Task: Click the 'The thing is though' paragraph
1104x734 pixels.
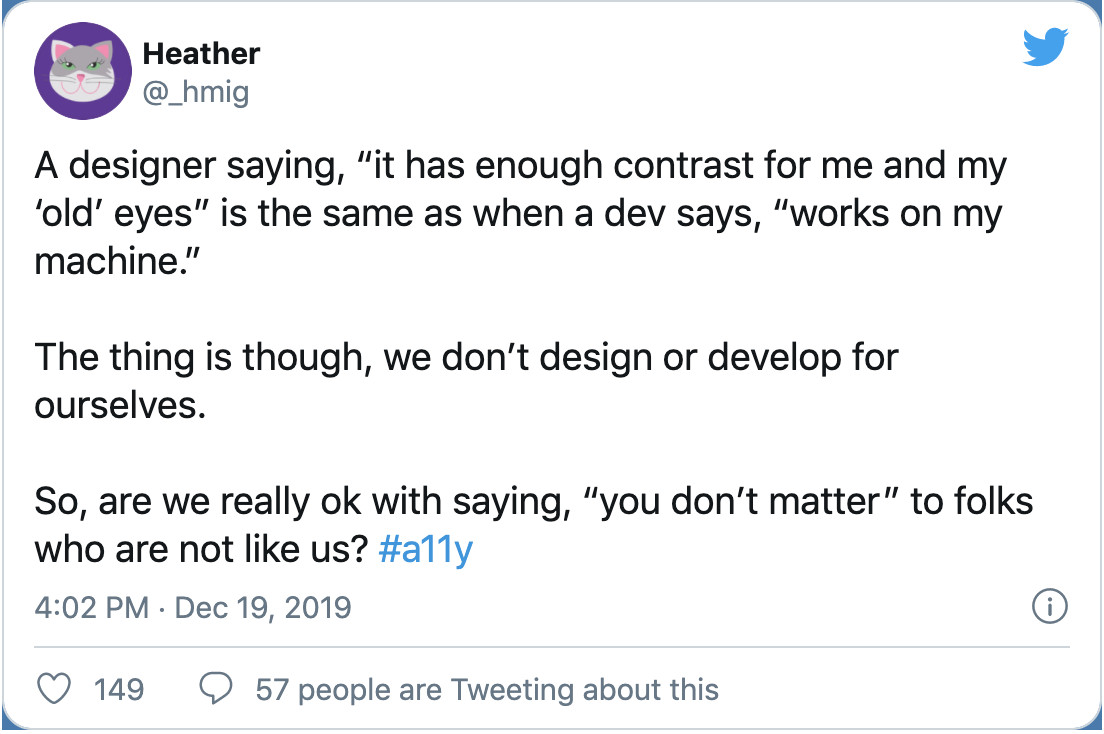Action: [x=466, y=359]
